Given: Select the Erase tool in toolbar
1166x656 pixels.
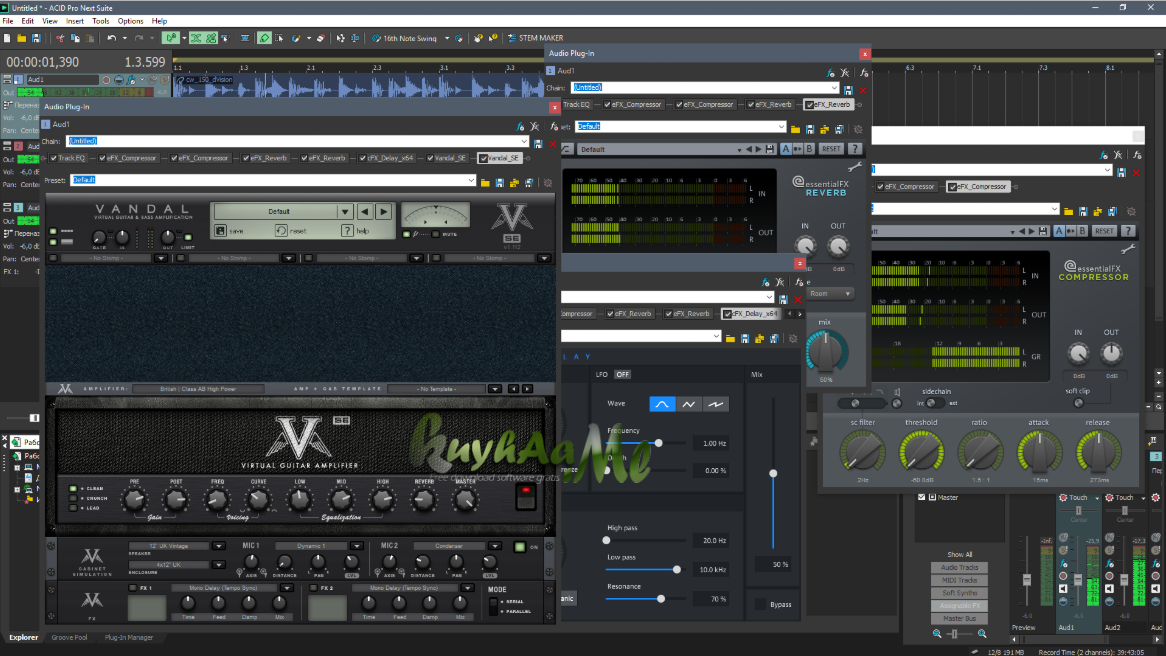Looking at the screenshot, I should (321, 38).
